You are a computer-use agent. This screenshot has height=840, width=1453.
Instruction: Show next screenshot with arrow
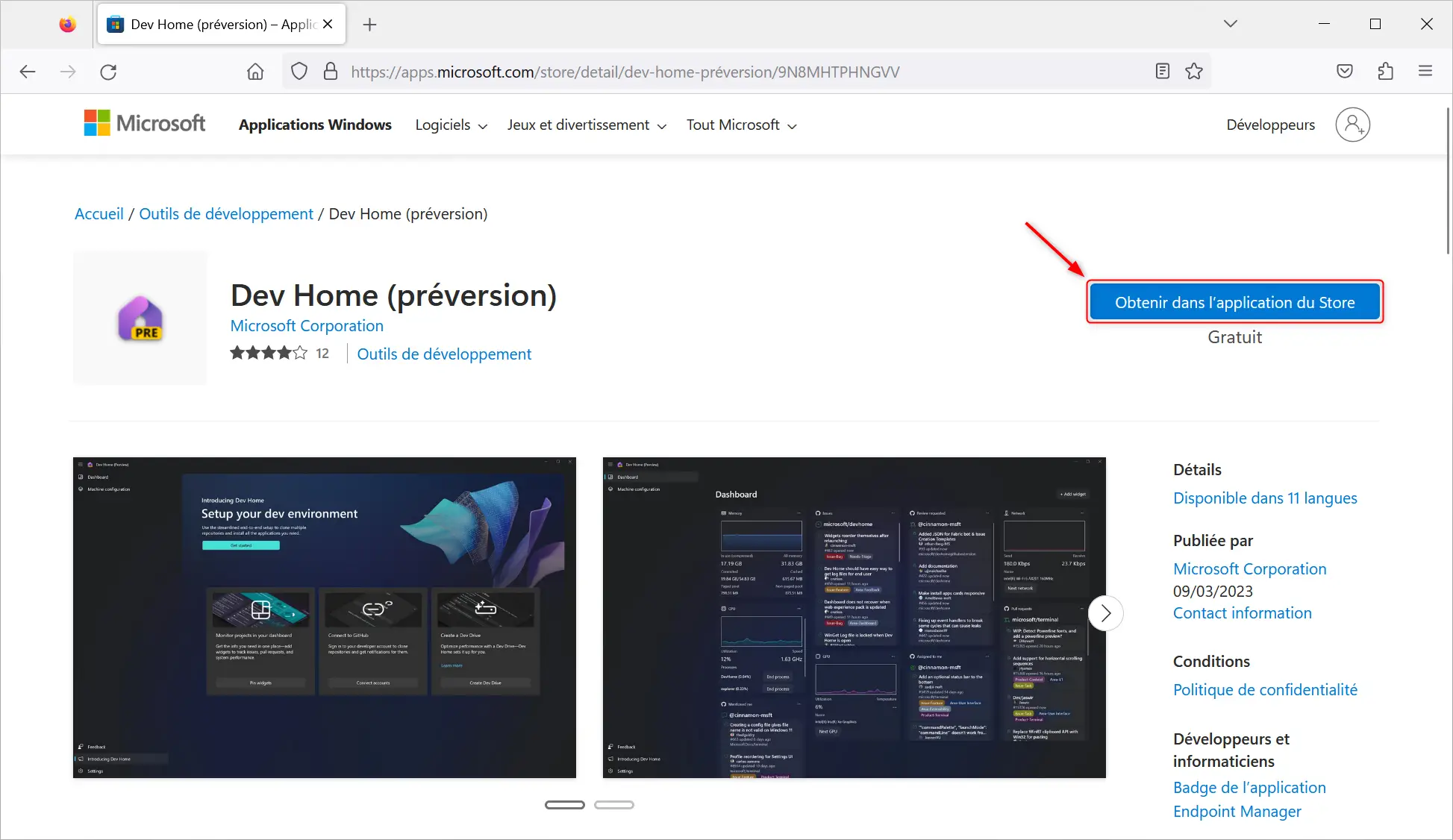1105,613
